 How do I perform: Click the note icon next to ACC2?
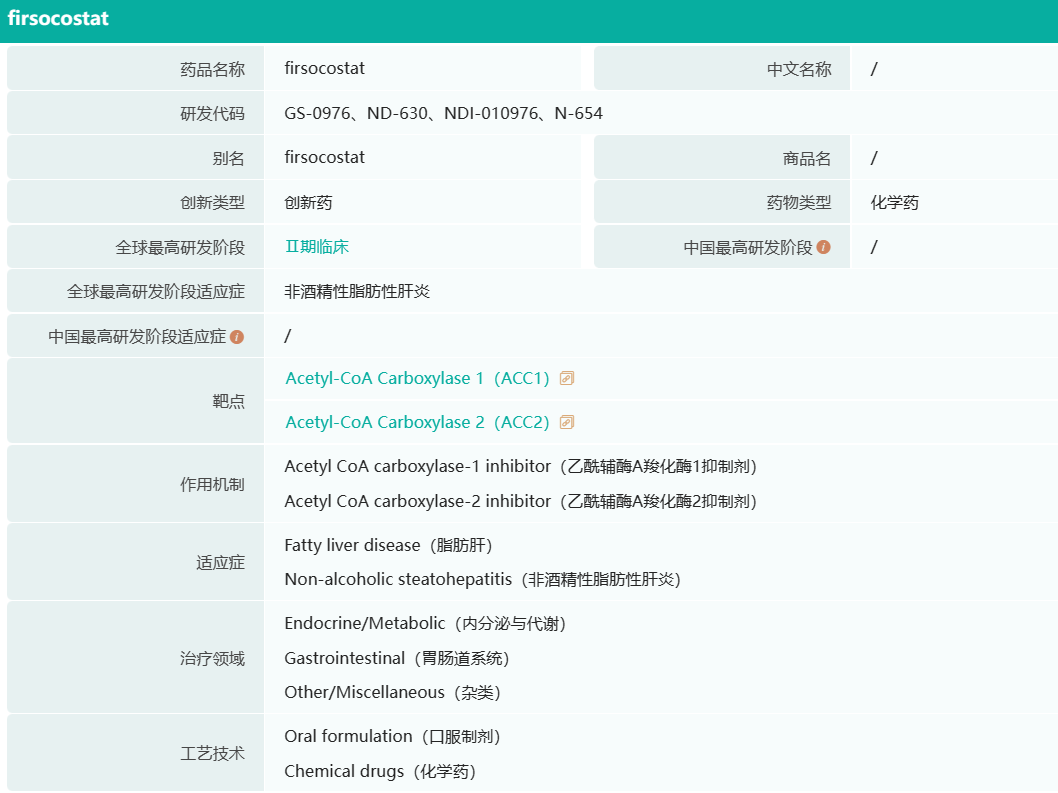pos(567,422)
